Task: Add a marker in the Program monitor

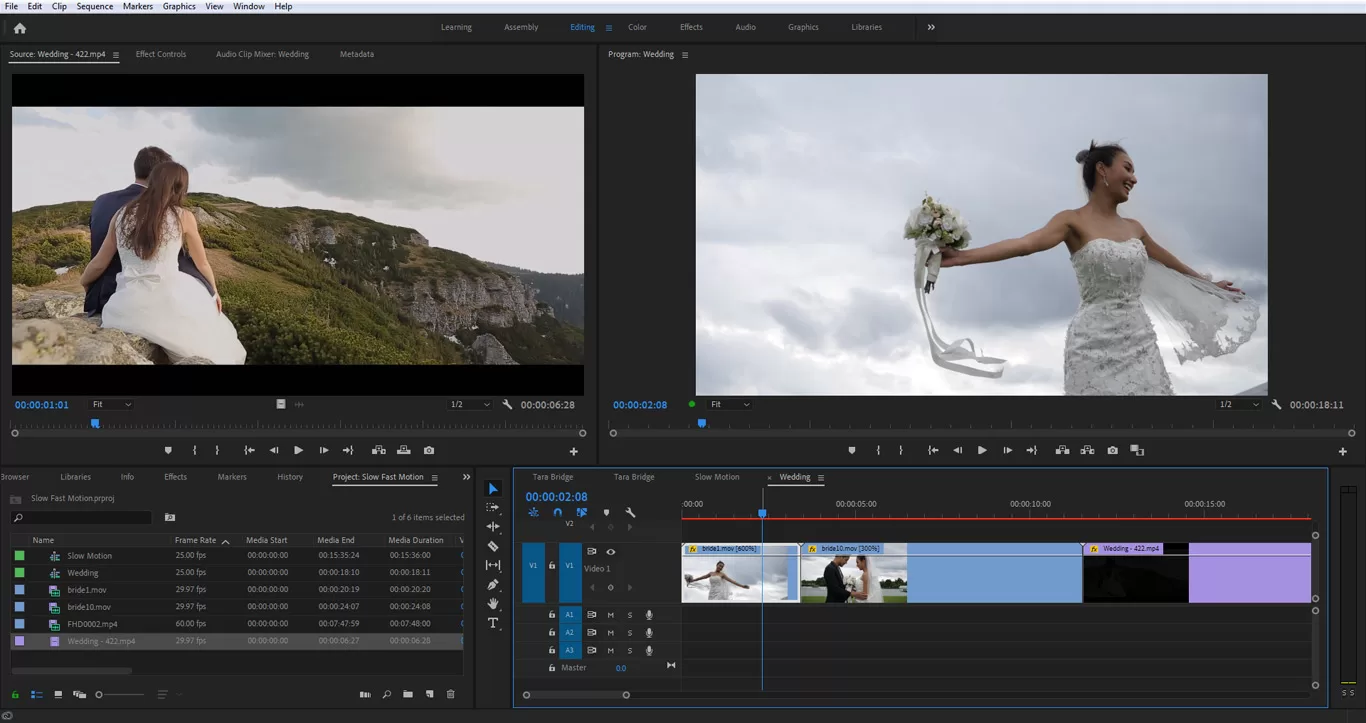Action: (x=852, y=450)
